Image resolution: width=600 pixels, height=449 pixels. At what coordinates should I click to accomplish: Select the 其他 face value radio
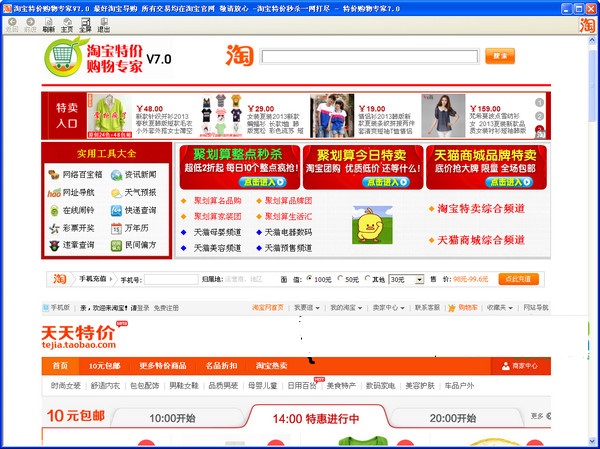tap(367, 278)
